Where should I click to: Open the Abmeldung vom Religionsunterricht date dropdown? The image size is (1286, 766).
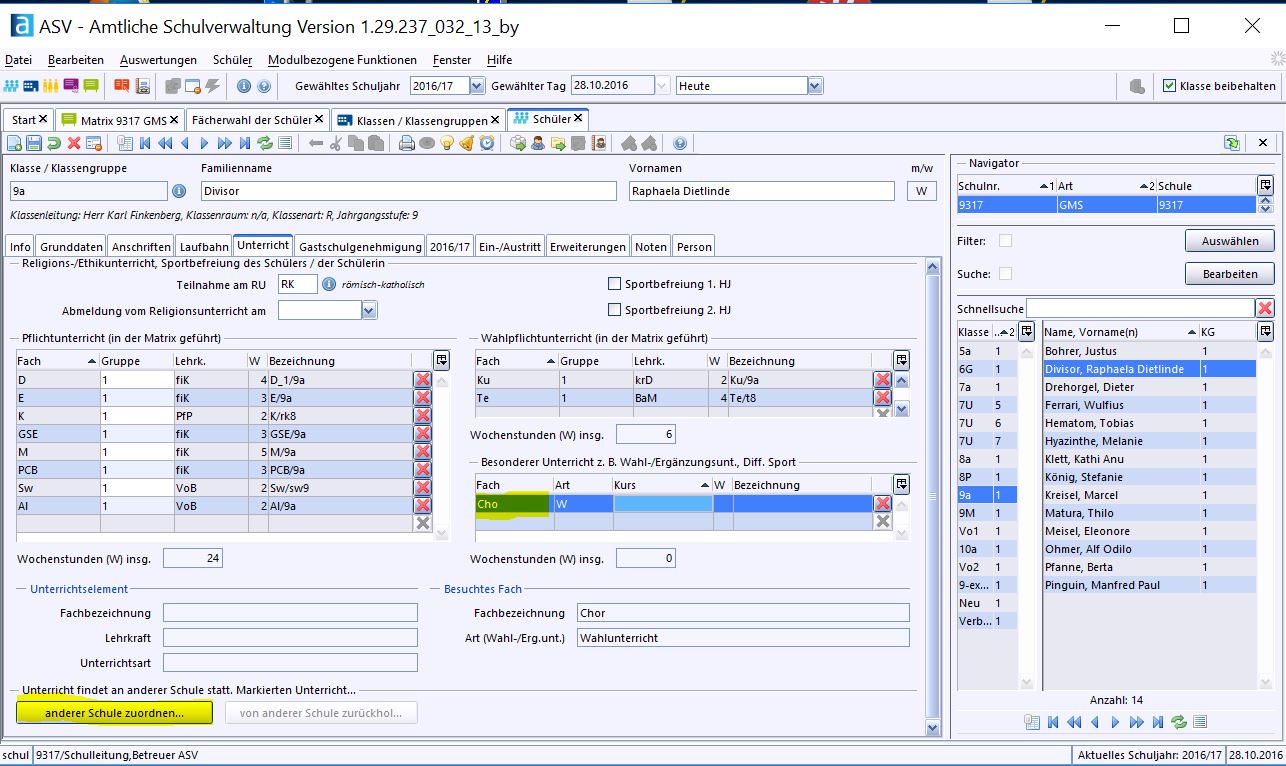tap(370, 311)
